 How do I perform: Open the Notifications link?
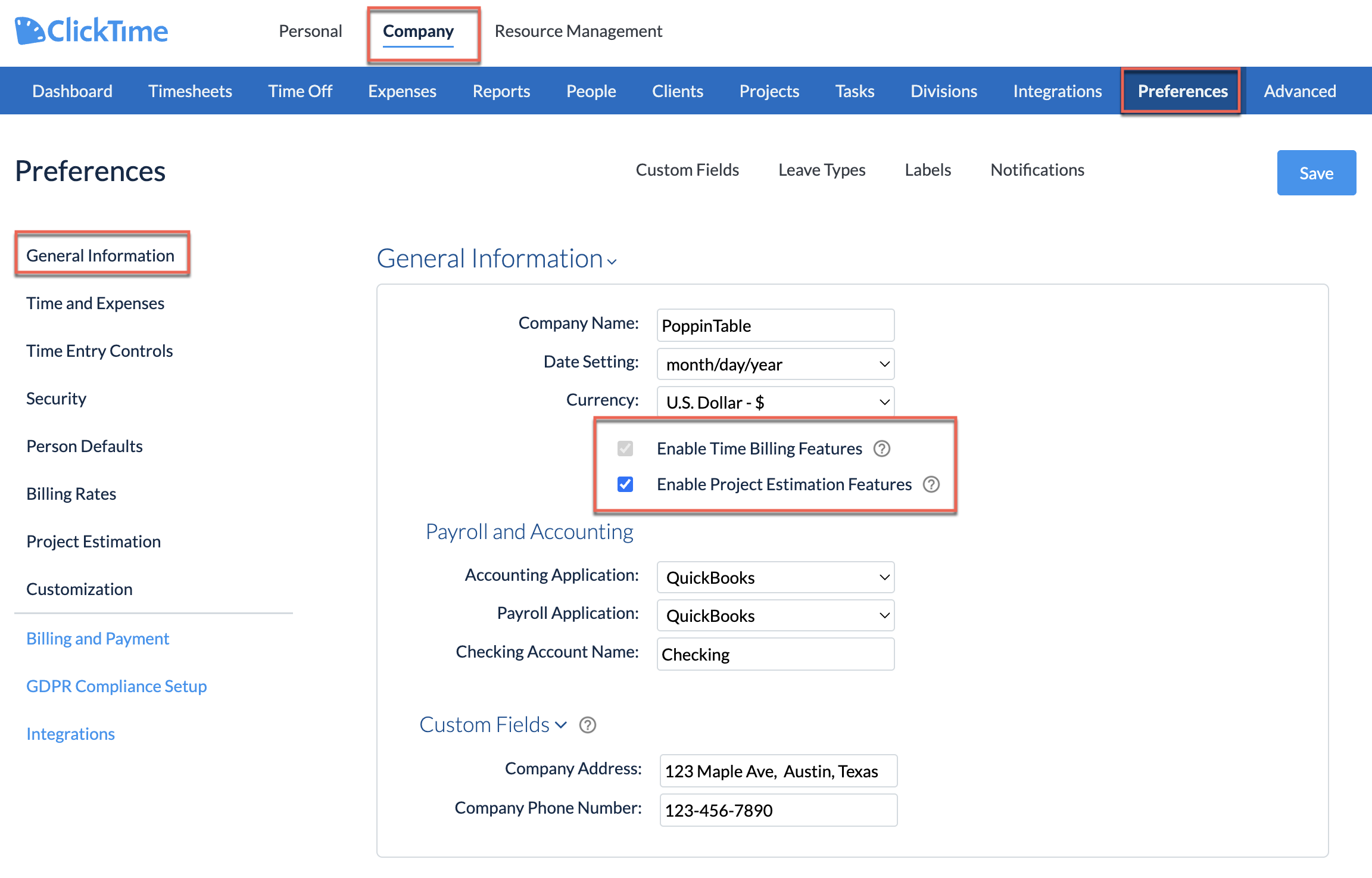click(1037, 170)
